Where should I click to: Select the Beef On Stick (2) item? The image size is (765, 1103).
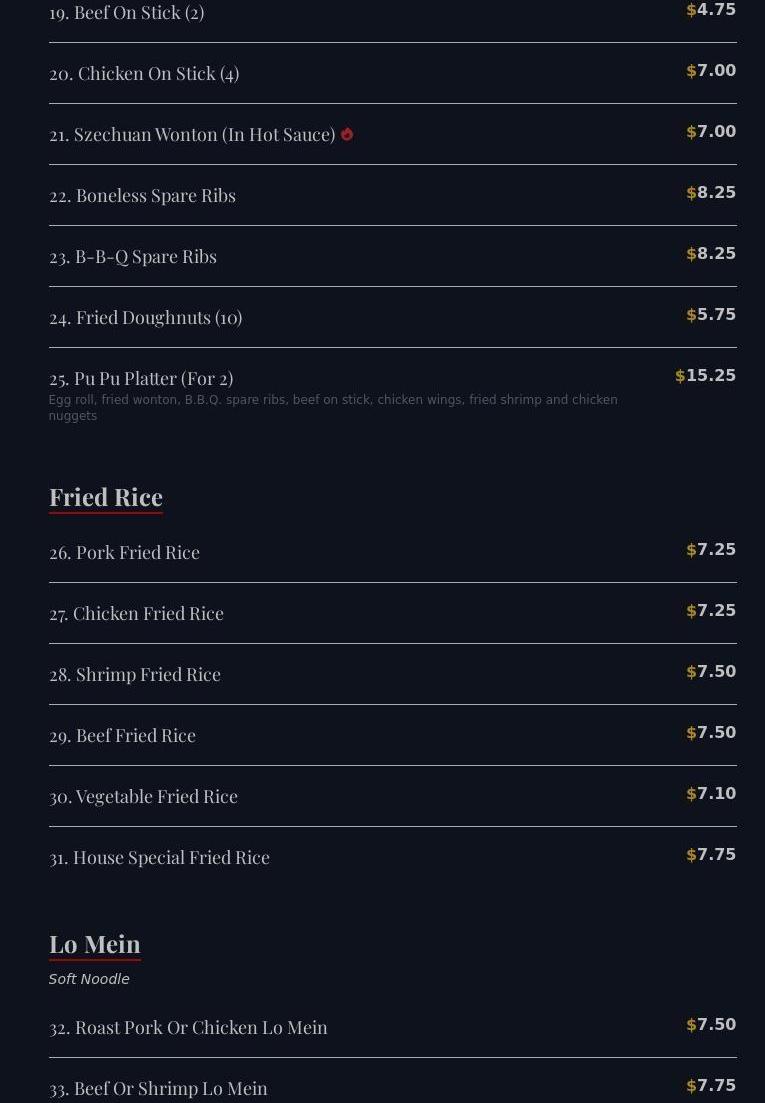click(x=127, y=13)
